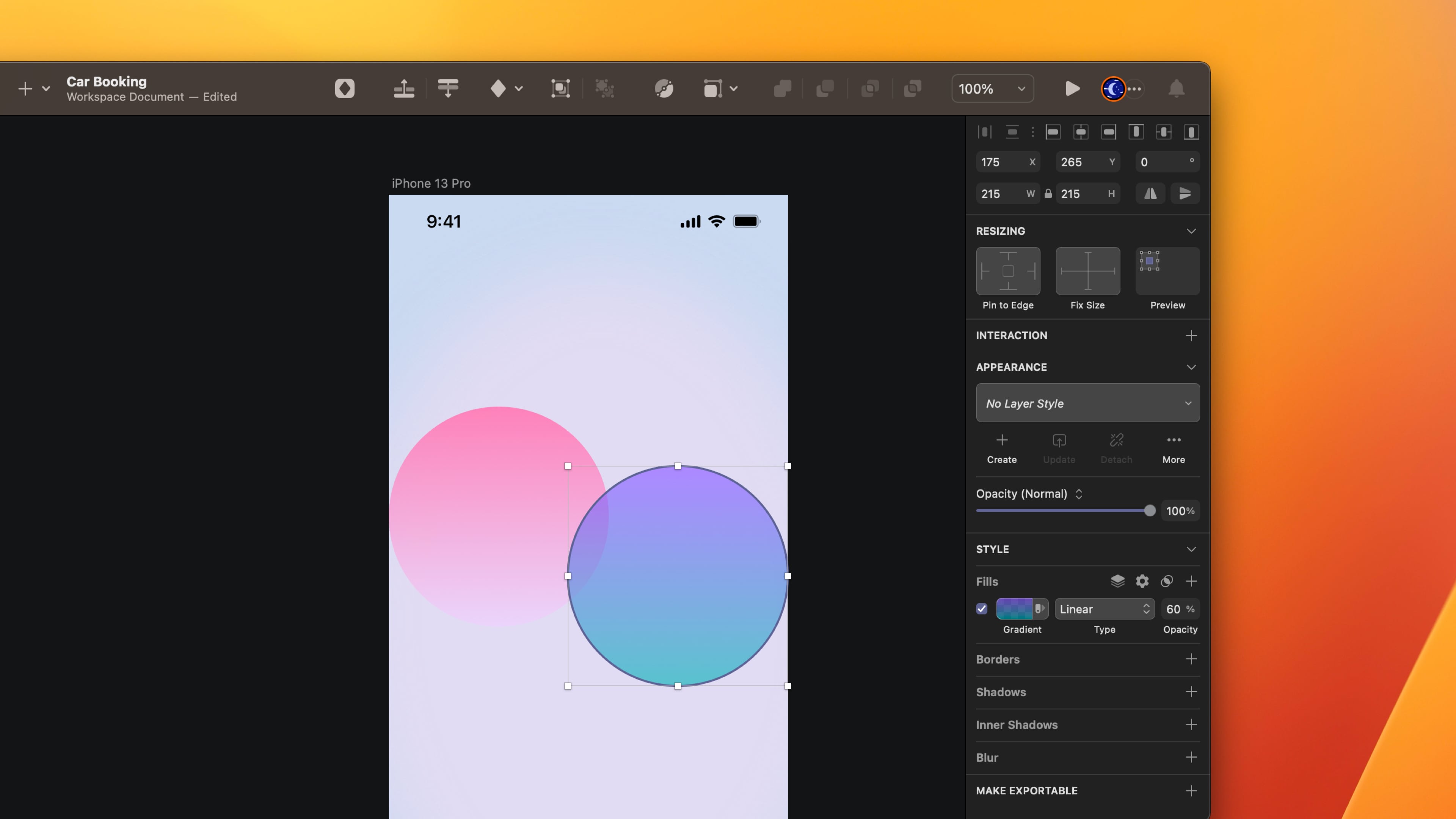This screenshot has height=819, width=1456.
Task: Click the gradient fill color swatch
Action: (x=1014, y=609)
